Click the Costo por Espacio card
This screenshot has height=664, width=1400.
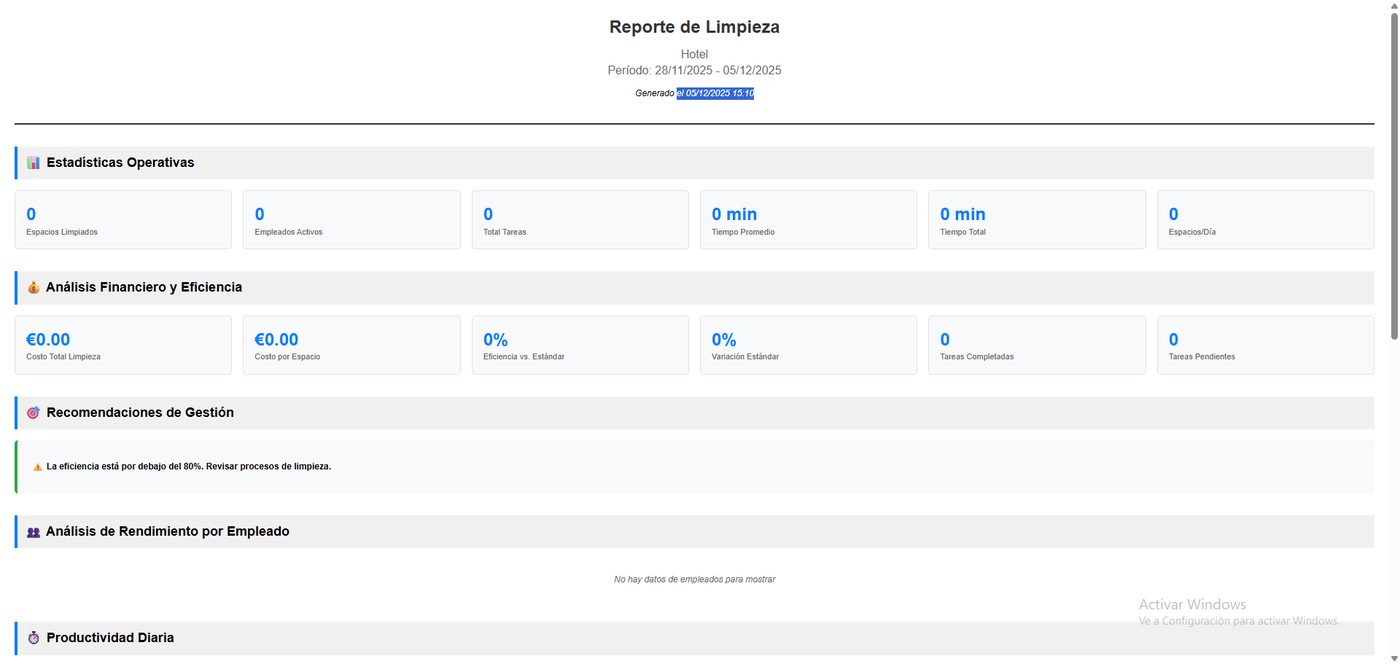point(352,345)
